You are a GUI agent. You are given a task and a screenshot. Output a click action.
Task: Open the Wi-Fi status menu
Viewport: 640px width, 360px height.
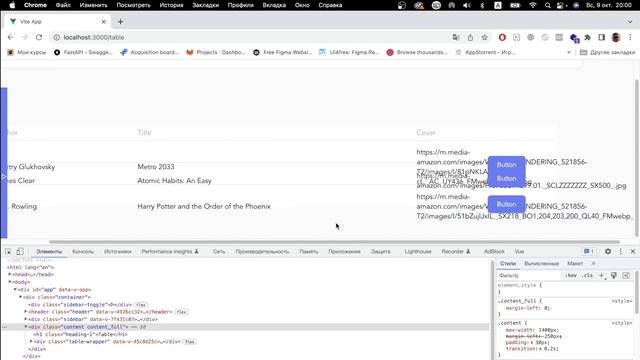click(533, 5)
